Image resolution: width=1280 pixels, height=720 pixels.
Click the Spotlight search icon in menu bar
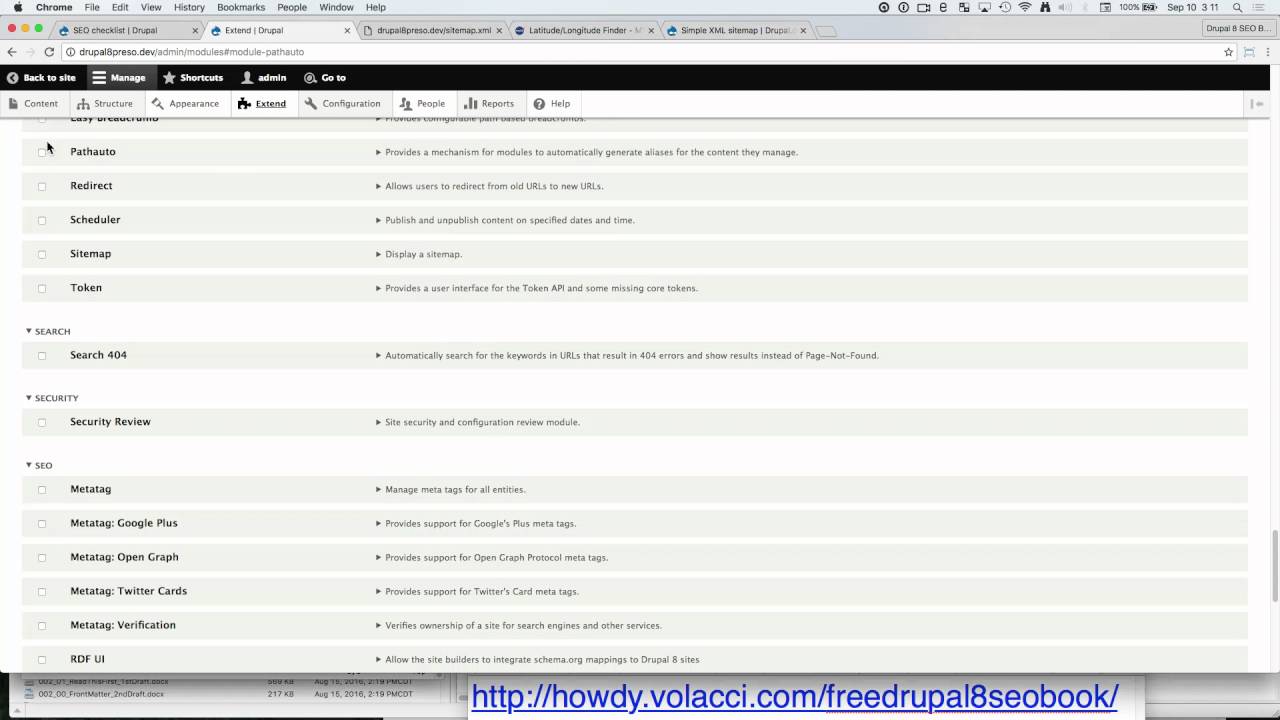point(1238,7)
